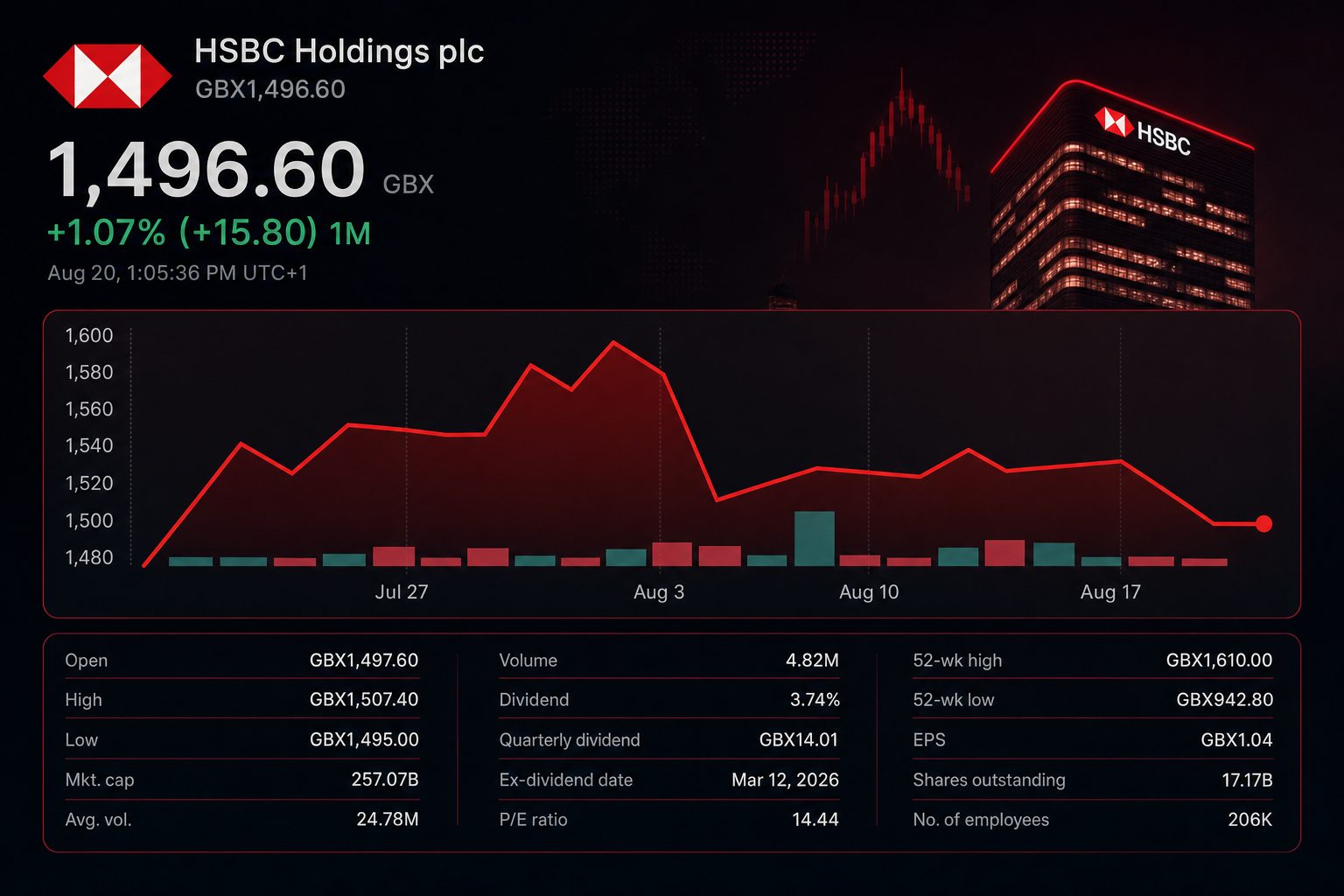Click the 1,520 y-axis label

89,484
